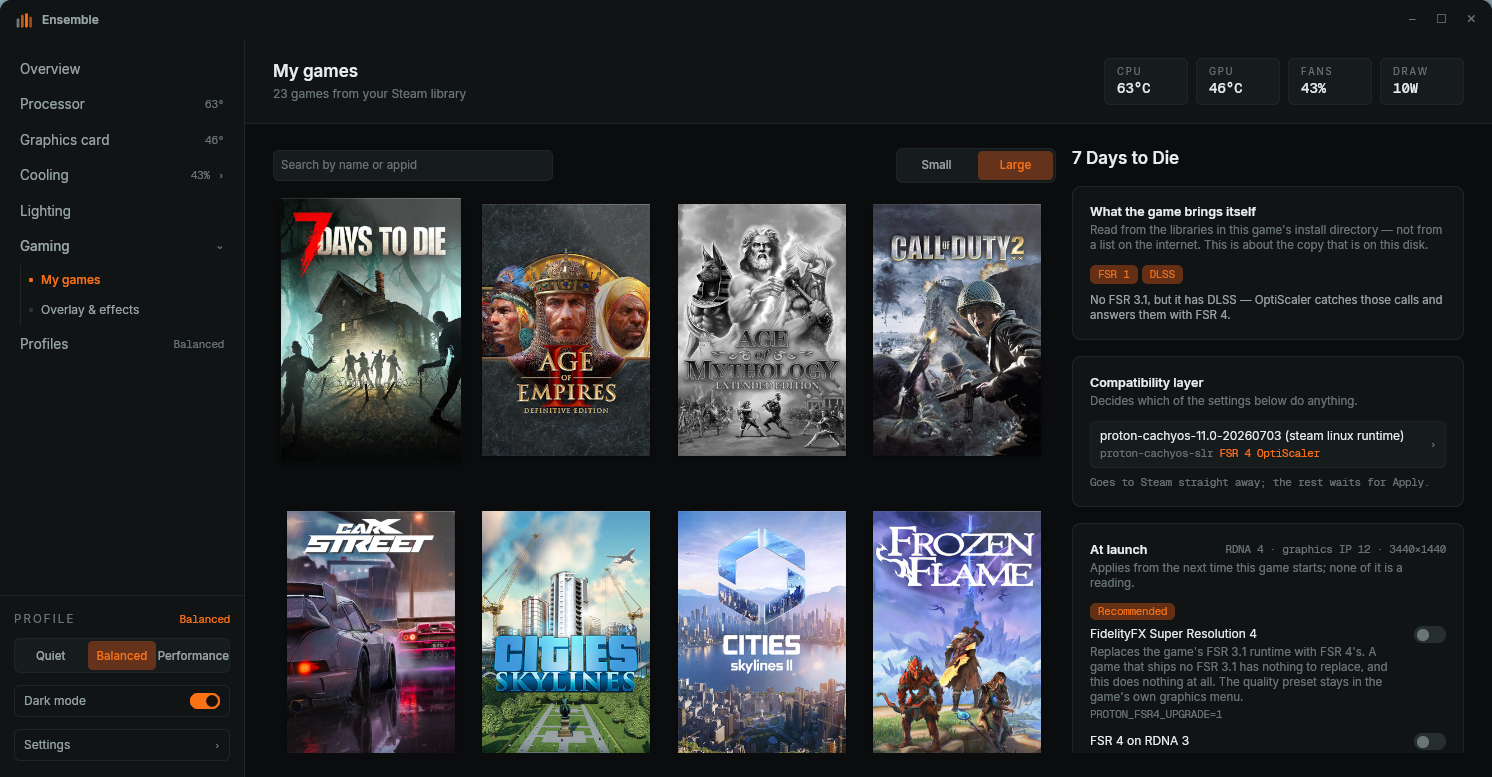Click the GPU temperature tile
This screenshot has height=777, width=1492.
point(1238,81)
